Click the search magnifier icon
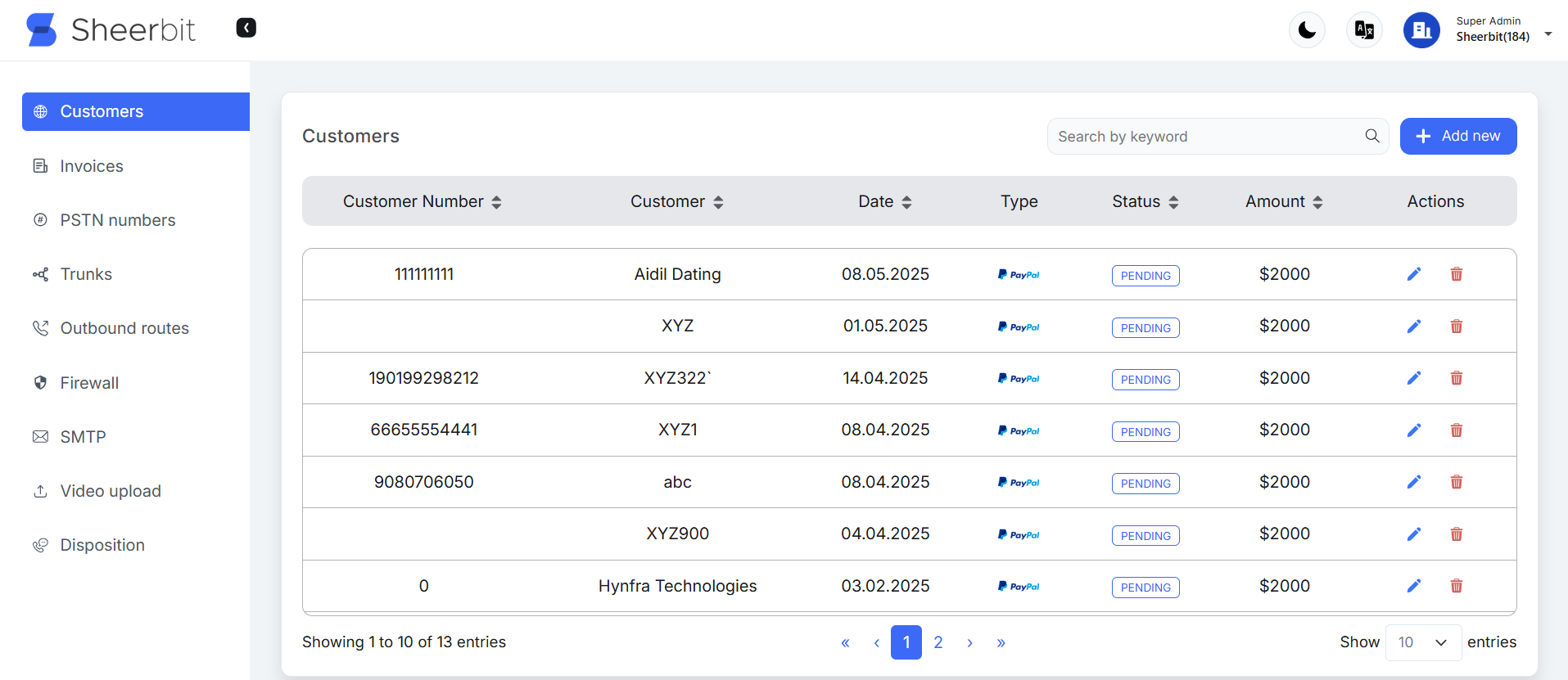Image resolution: width=1568 pixels, height=680 pixels. click(x=1372, y=136)
